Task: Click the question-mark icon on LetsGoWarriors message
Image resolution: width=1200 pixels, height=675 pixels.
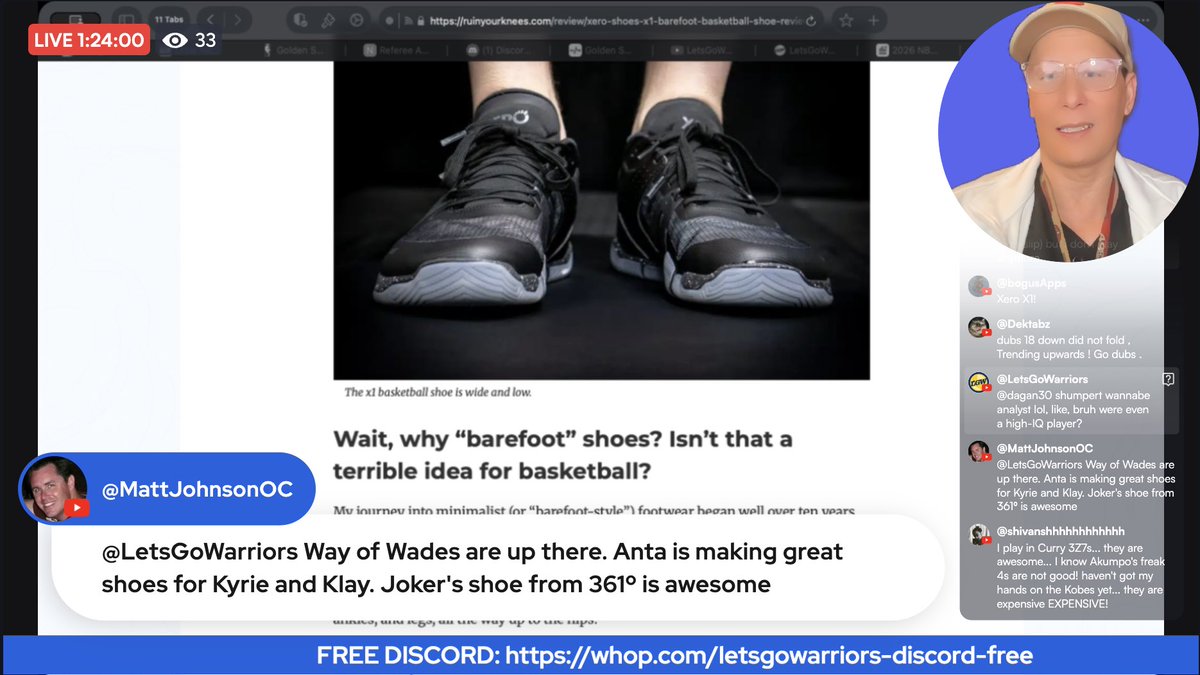Action: [x=1168, y=379]
